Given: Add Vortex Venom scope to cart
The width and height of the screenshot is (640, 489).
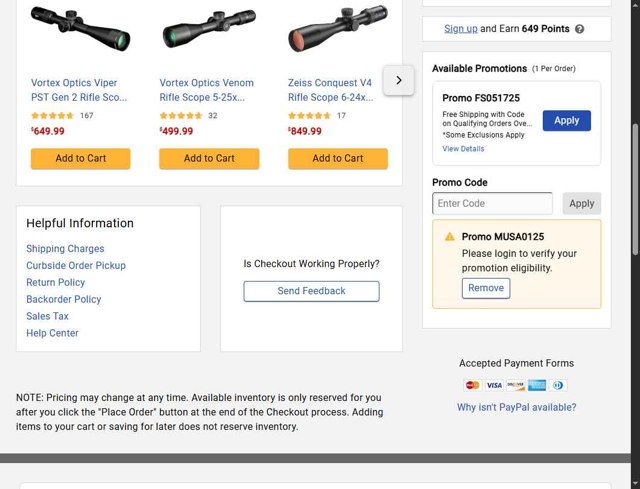Looking at the screenshot, I should 209,158.
